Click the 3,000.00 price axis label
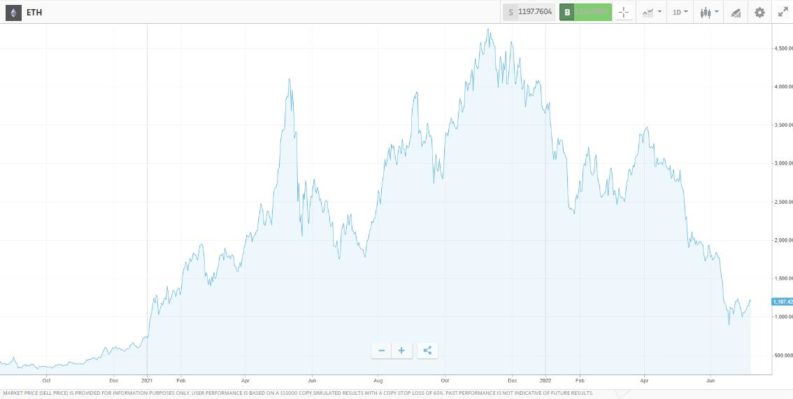 pos(783,163)
